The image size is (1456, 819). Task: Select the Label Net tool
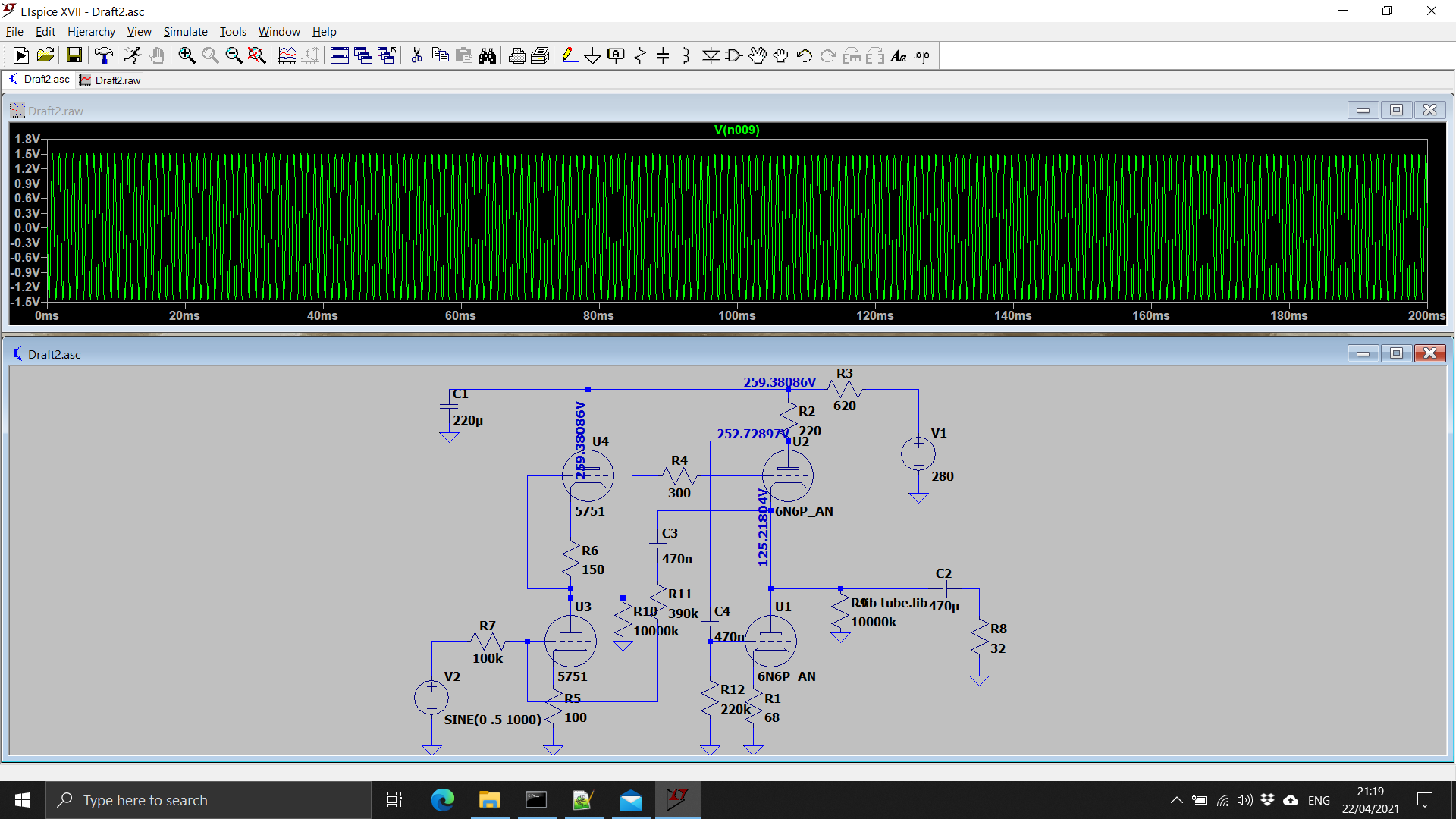617,55
